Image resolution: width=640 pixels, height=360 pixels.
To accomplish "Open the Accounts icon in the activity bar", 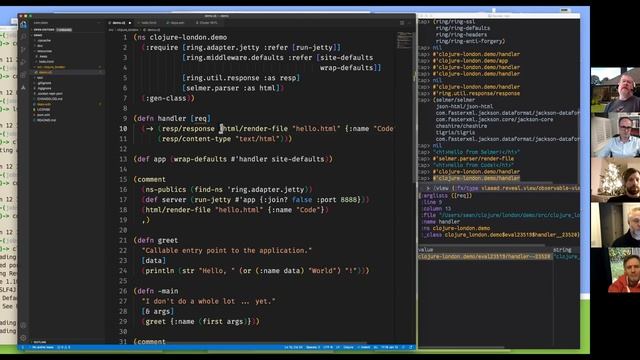I will 23,325.
